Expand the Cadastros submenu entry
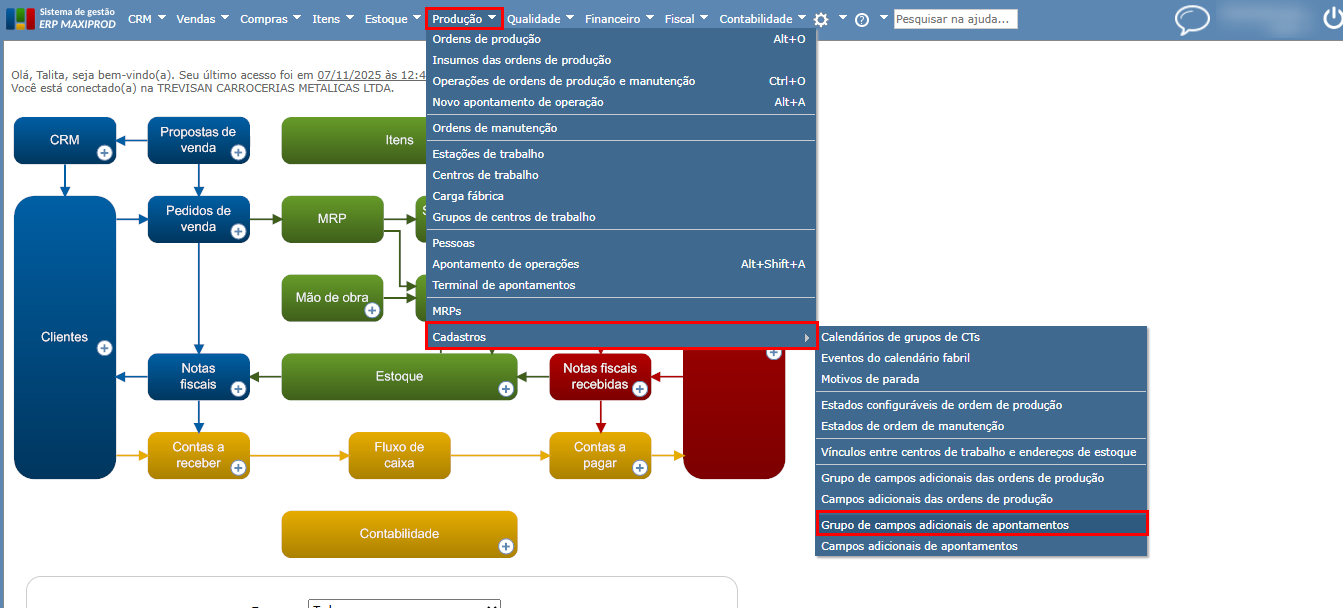This screenshot has height=608, width=1343. (621, 337)
